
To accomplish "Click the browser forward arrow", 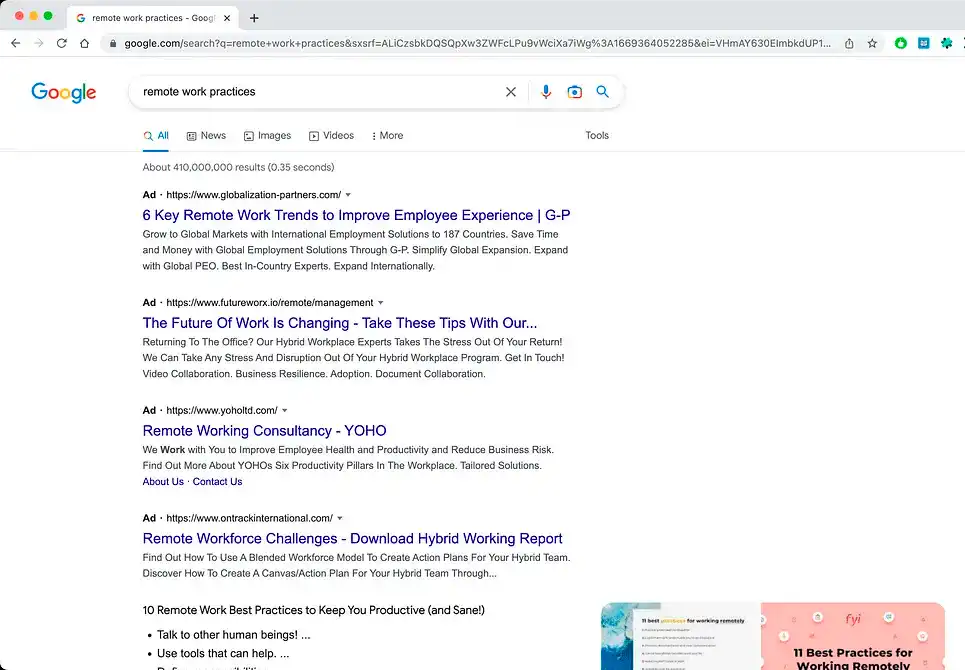I will (38, 43).
